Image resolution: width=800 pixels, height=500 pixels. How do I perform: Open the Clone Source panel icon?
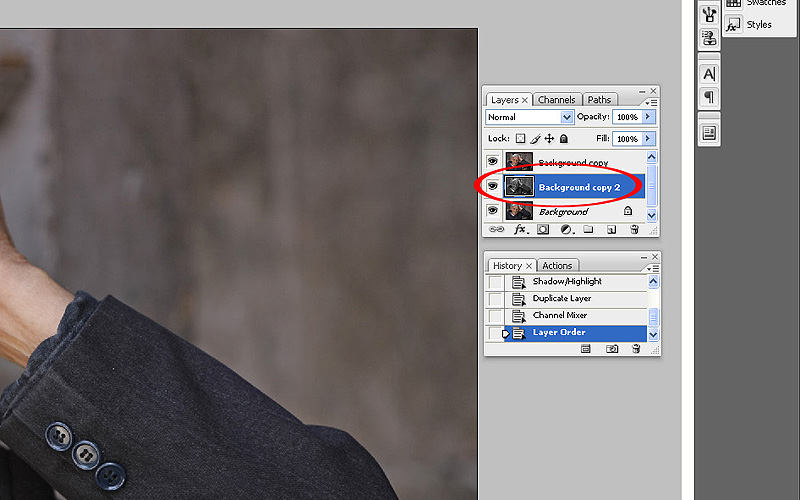click(709, 38)
